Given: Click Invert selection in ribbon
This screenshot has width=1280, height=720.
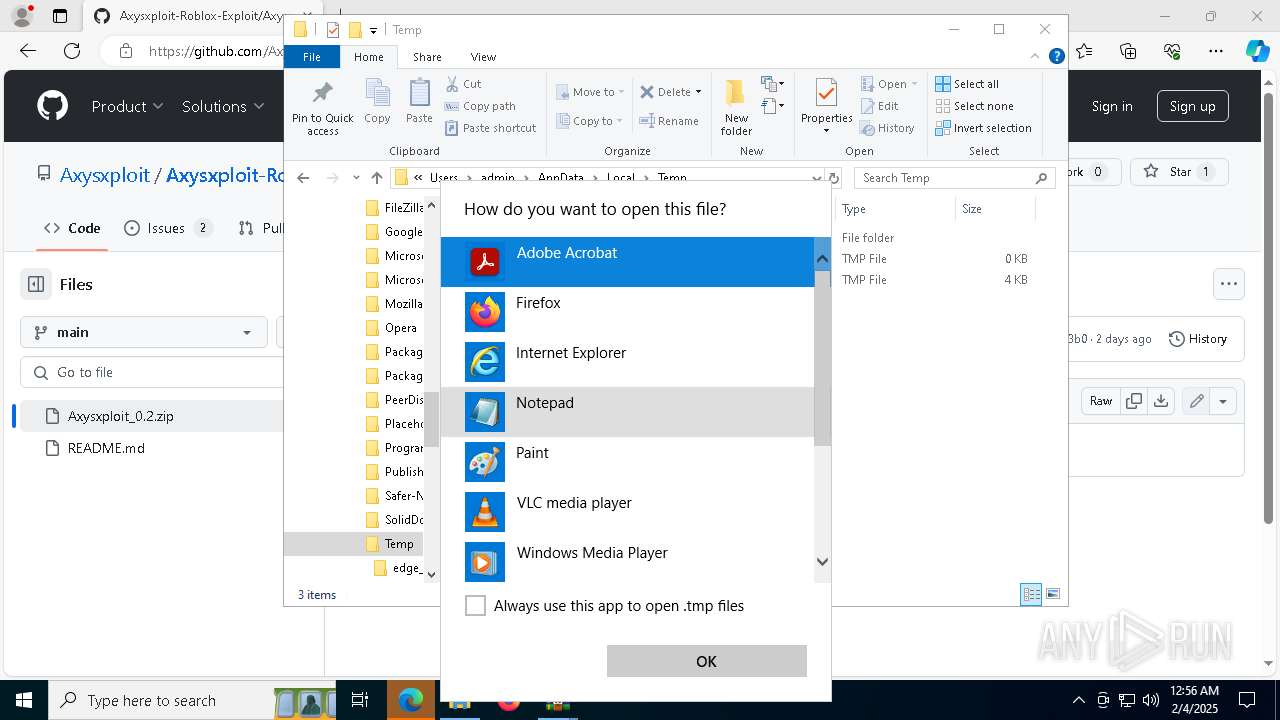Looking at the screenshot, I should coord(983,128).
